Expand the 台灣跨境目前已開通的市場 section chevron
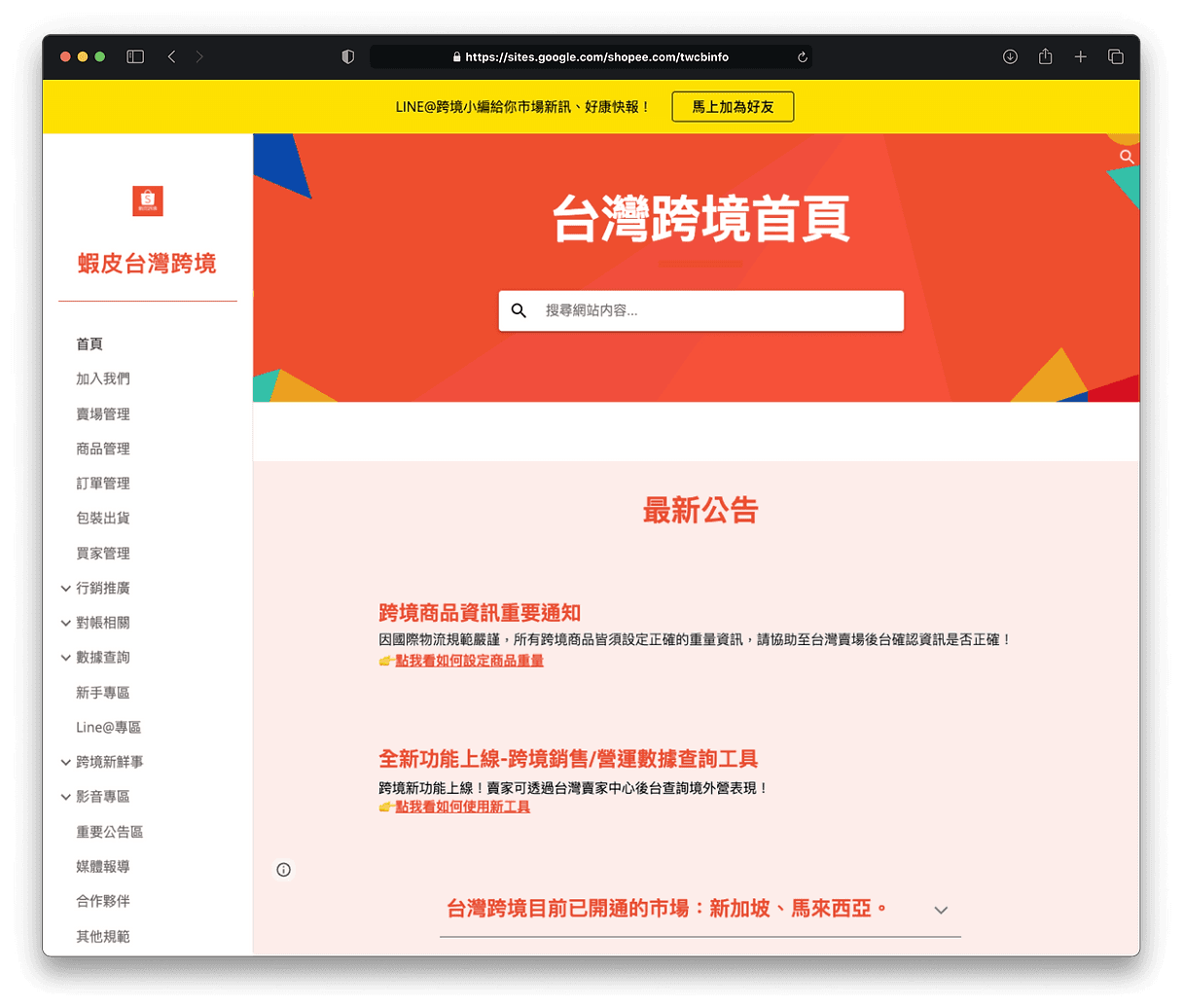This screenshot has width=1183, height=1008. [x=941, y=911]
